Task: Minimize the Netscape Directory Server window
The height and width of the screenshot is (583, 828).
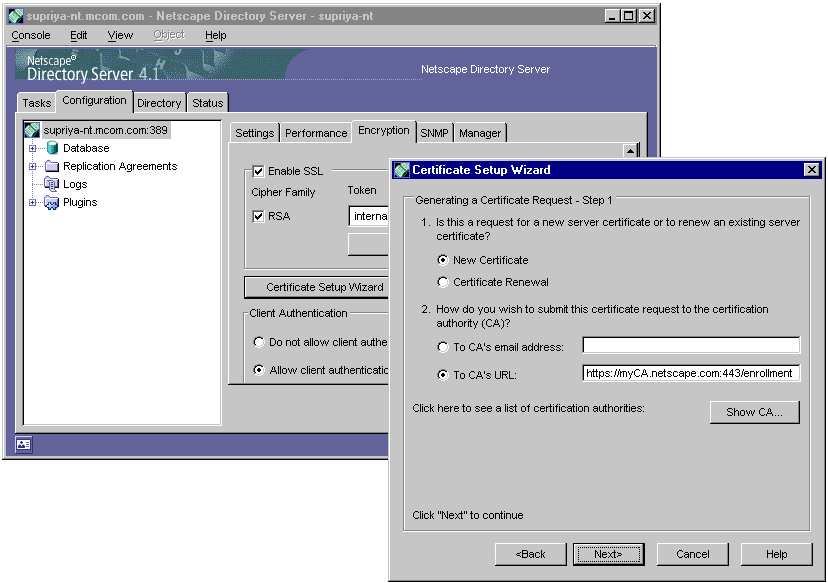Action: click(x=612, y=16)
